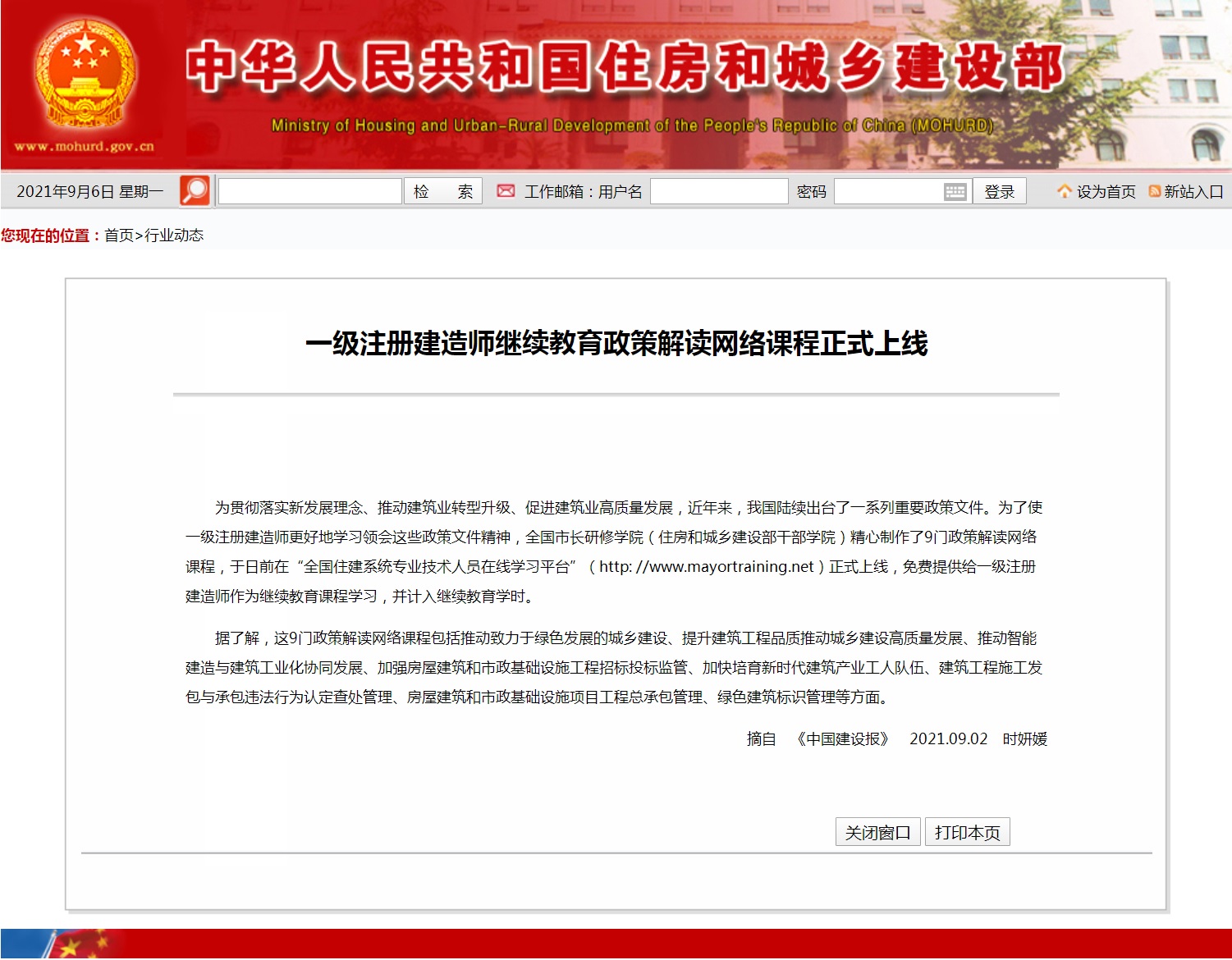This screenshot has height=960, width=1232.
Task: Click the red envelope mail icon
Action: tap(506, 191)
